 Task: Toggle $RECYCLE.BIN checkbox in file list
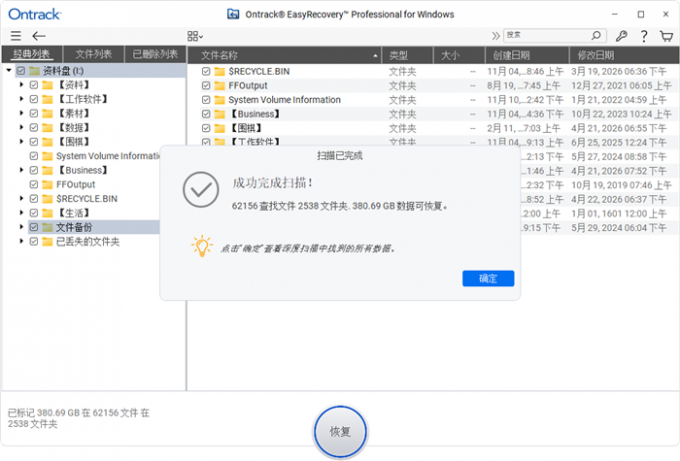coord(206,71)
